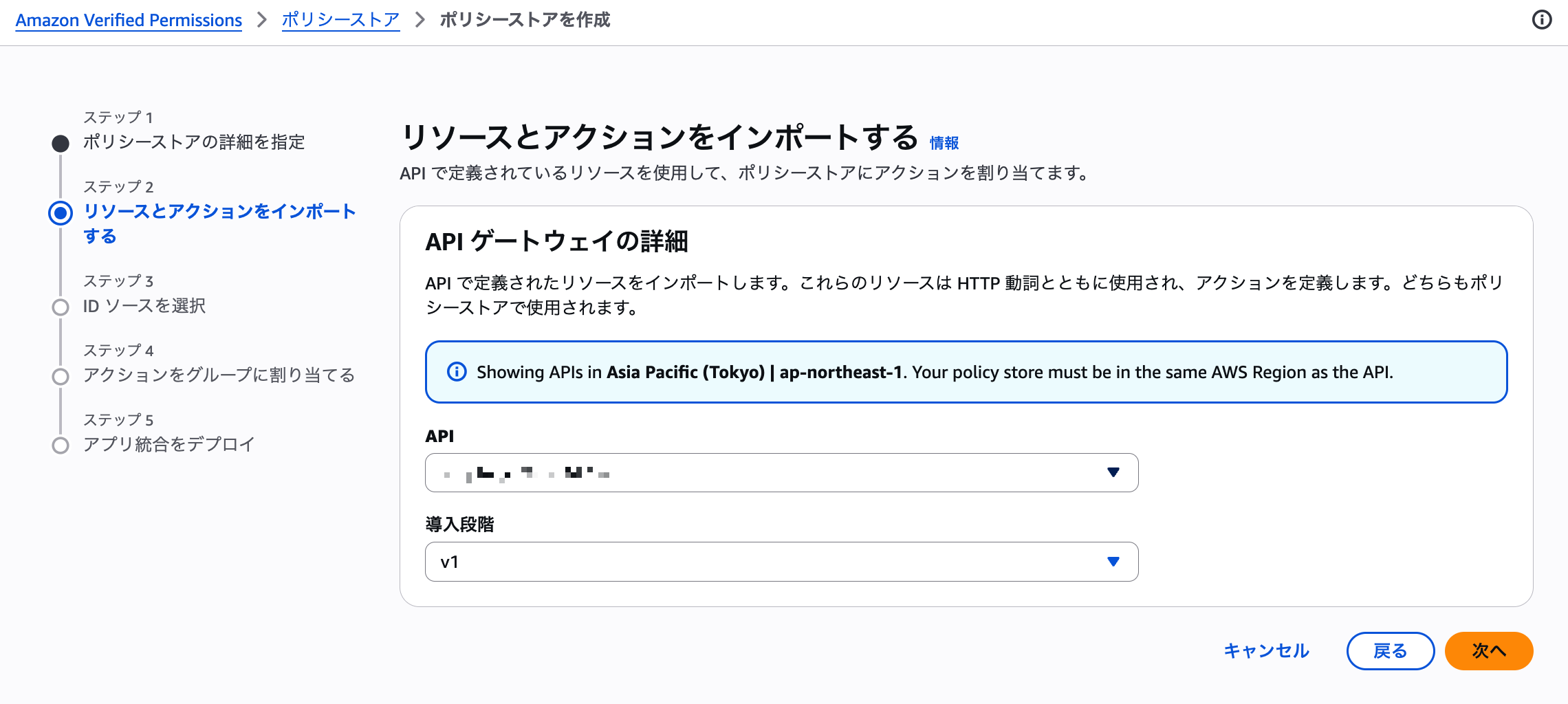The height and width of the screenshot is (704, 1568).
Task: Open the 導入段階 dropdown showing v1
Action: (781, 561)
